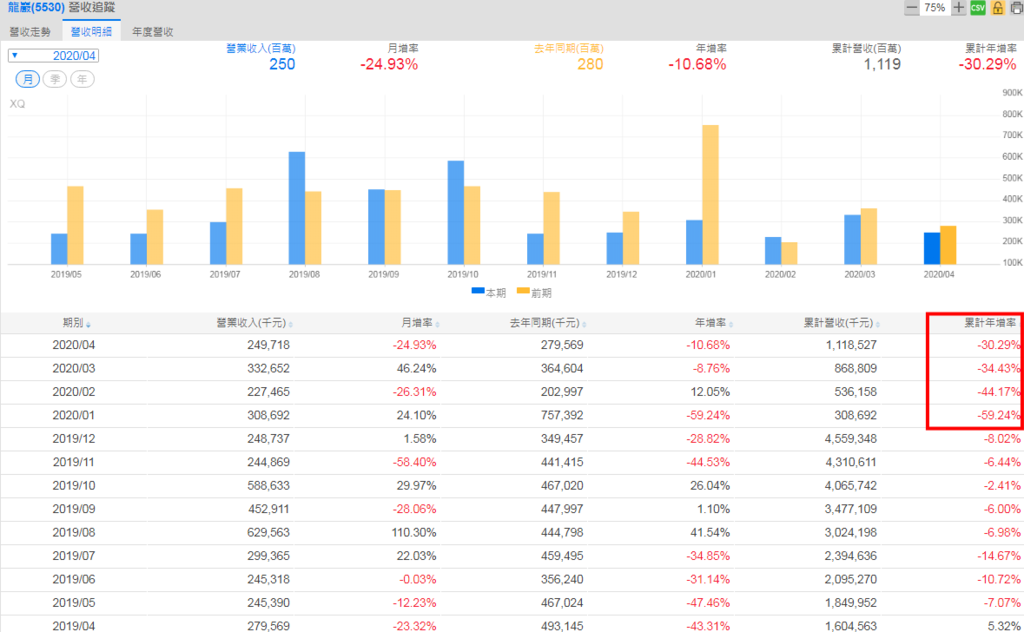This screenshot has width=1024, height=632.
Task: Click the summary 累計營收 value 1,119
Action: coord(882,64)
